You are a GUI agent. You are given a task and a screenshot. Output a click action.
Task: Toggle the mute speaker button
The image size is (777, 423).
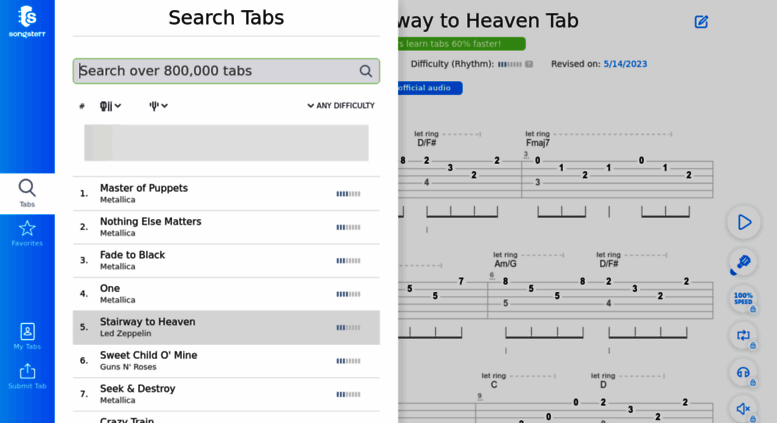coord(743,409)
